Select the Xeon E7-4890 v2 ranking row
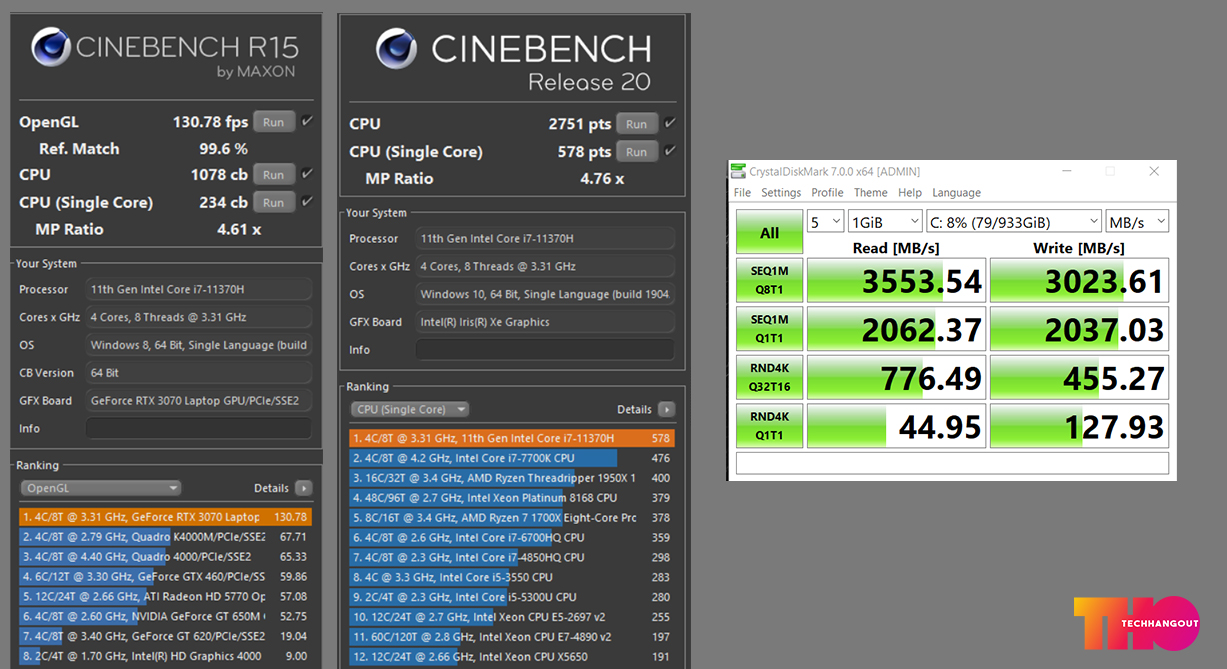1227x669 pixels. 512,637
